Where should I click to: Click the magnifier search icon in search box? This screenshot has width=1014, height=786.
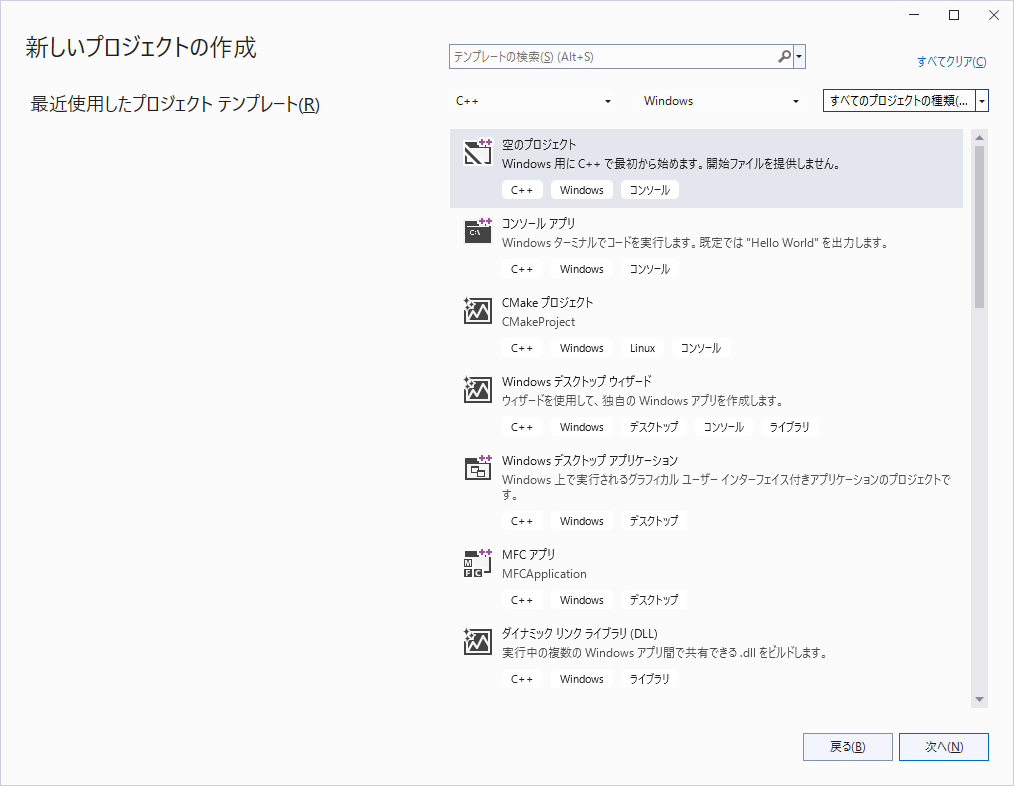coord(784,57)
